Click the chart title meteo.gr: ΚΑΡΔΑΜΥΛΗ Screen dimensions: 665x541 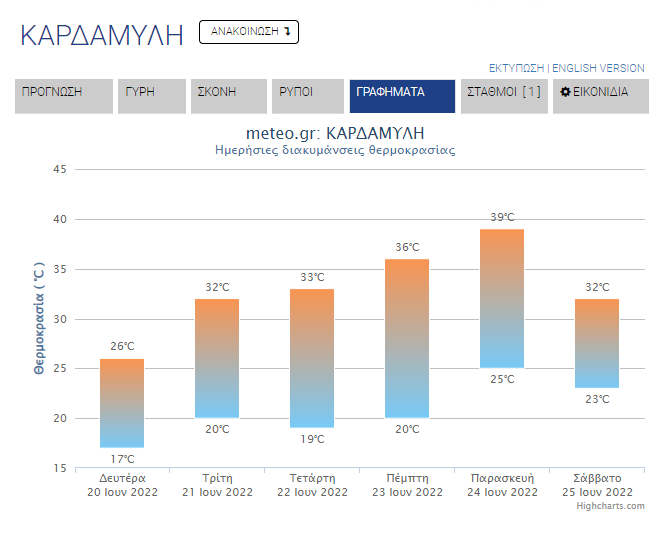coord(335,133)
